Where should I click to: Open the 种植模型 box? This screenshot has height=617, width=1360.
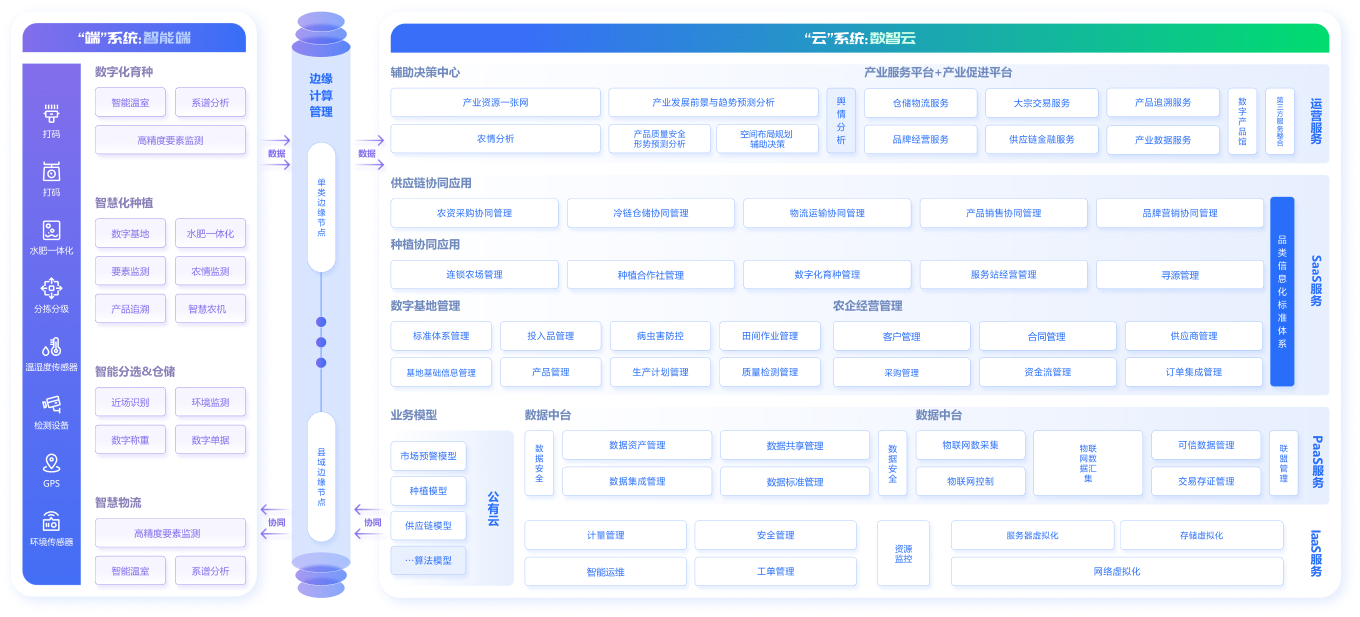point(428,491)
